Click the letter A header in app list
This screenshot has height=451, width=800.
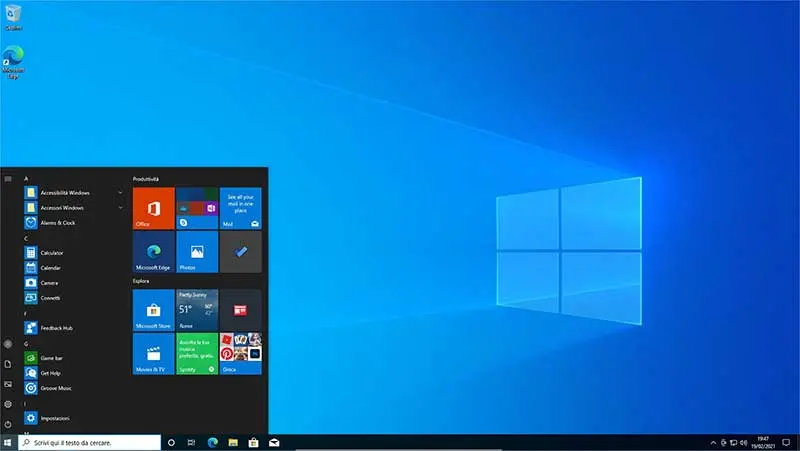coord(26,179)
